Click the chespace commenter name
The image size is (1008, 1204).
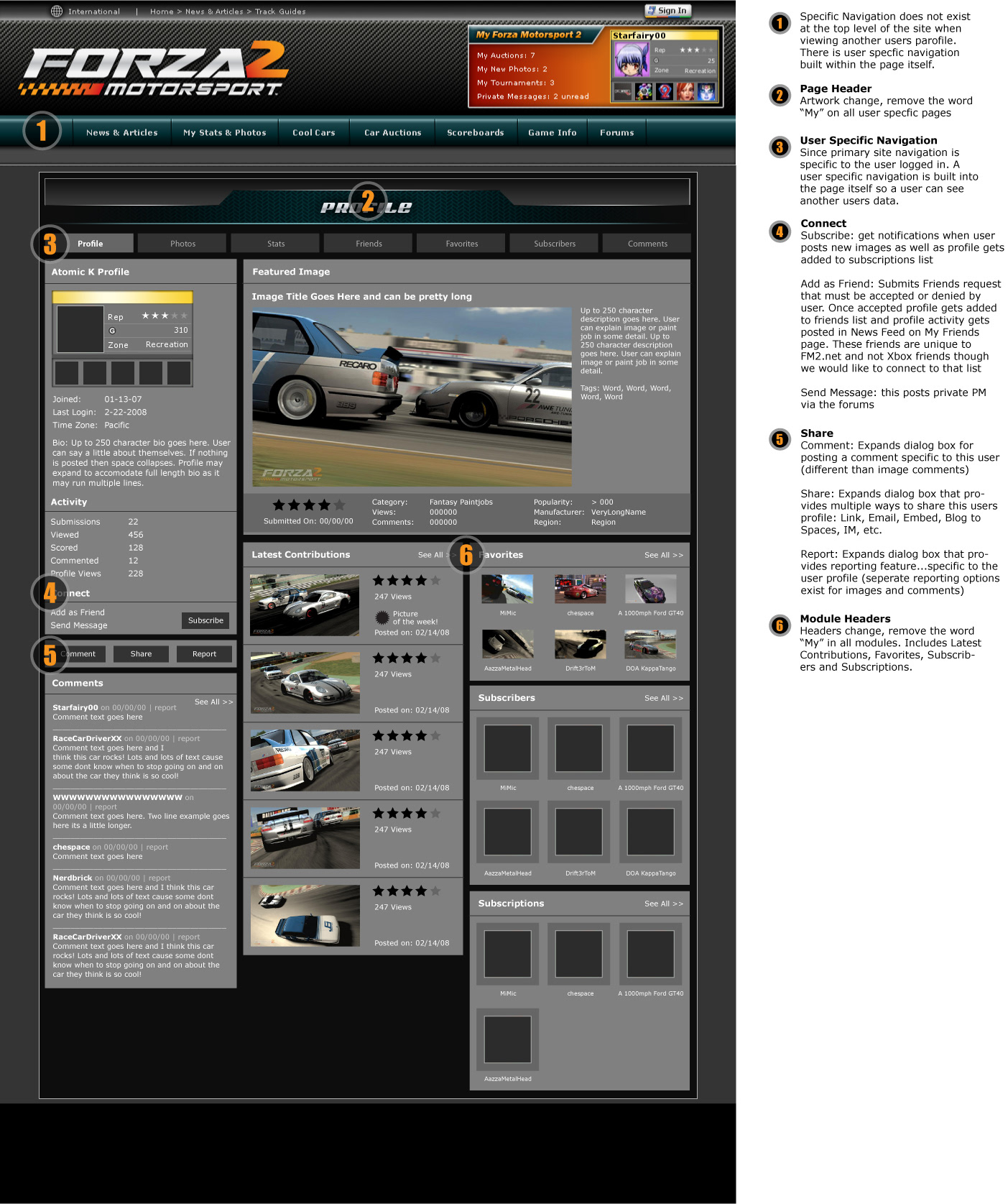[x=71, y=847]
